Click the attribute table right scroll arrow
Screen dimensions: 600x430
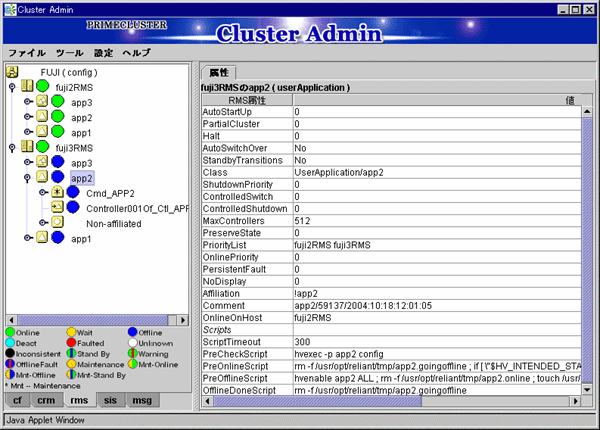576,401
